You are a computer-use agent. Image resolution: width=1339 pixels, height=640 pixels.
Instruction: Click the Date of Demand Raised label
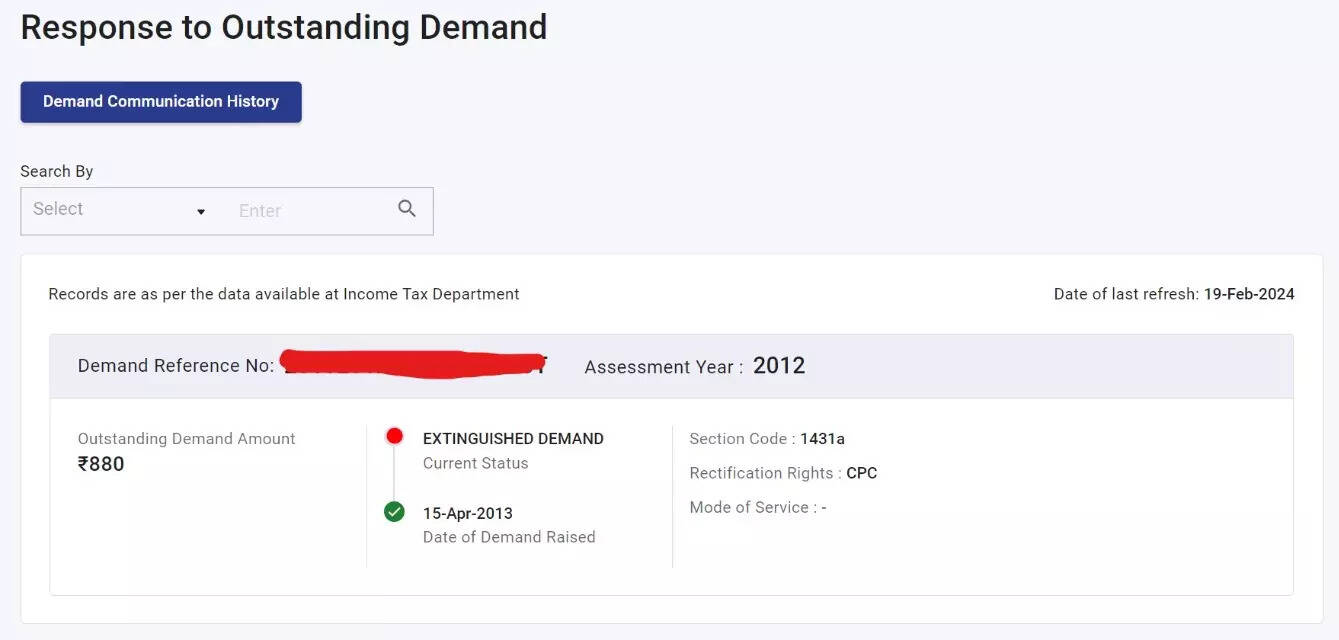pos(509,536)
